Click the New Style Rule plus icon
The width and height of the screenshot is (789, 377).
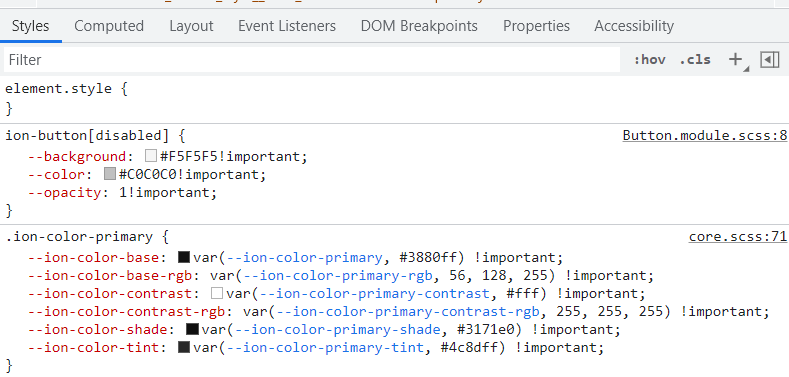736,60
